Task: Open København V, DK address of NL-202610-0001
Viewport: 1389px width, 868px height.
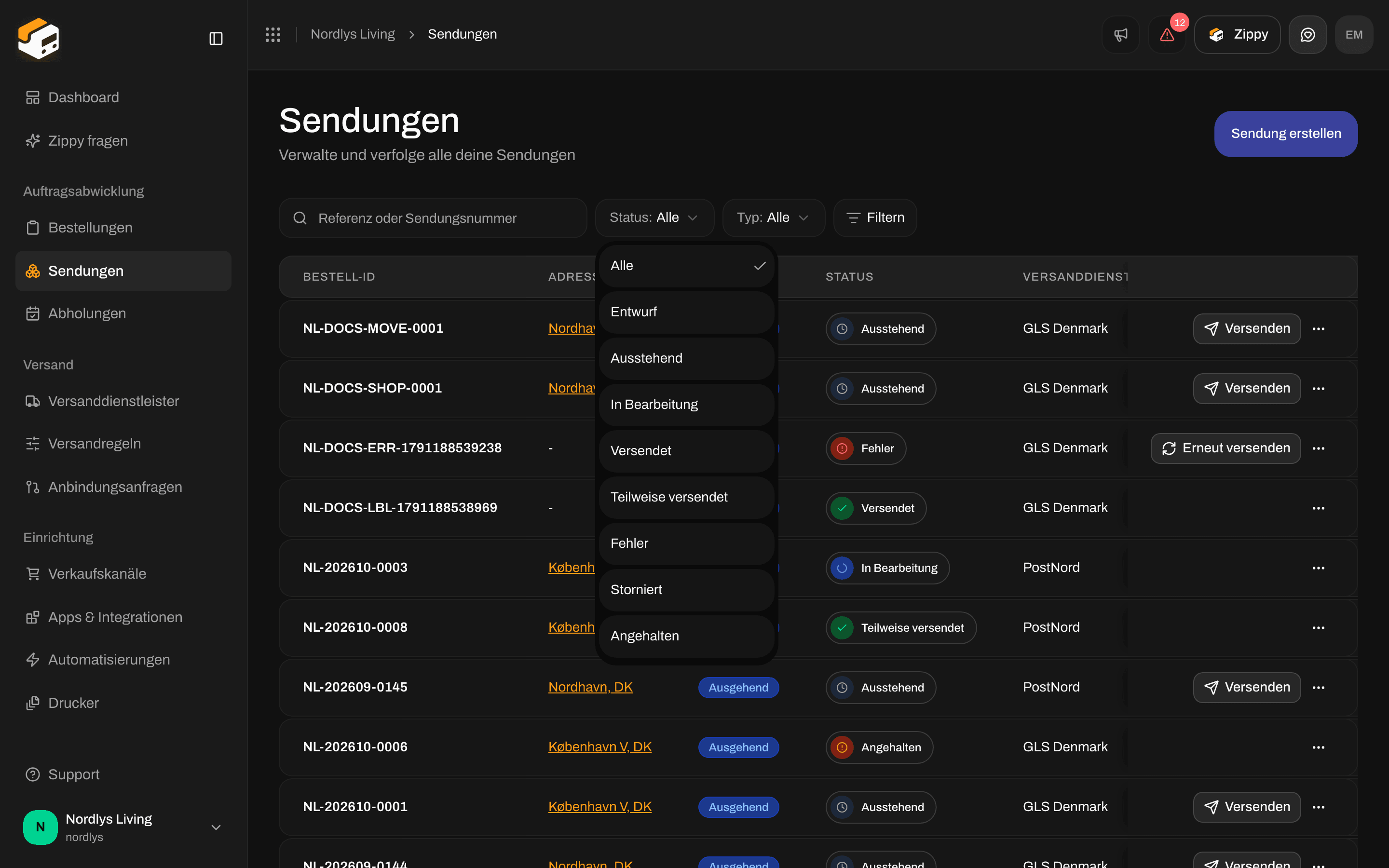Action: (600, 807)
